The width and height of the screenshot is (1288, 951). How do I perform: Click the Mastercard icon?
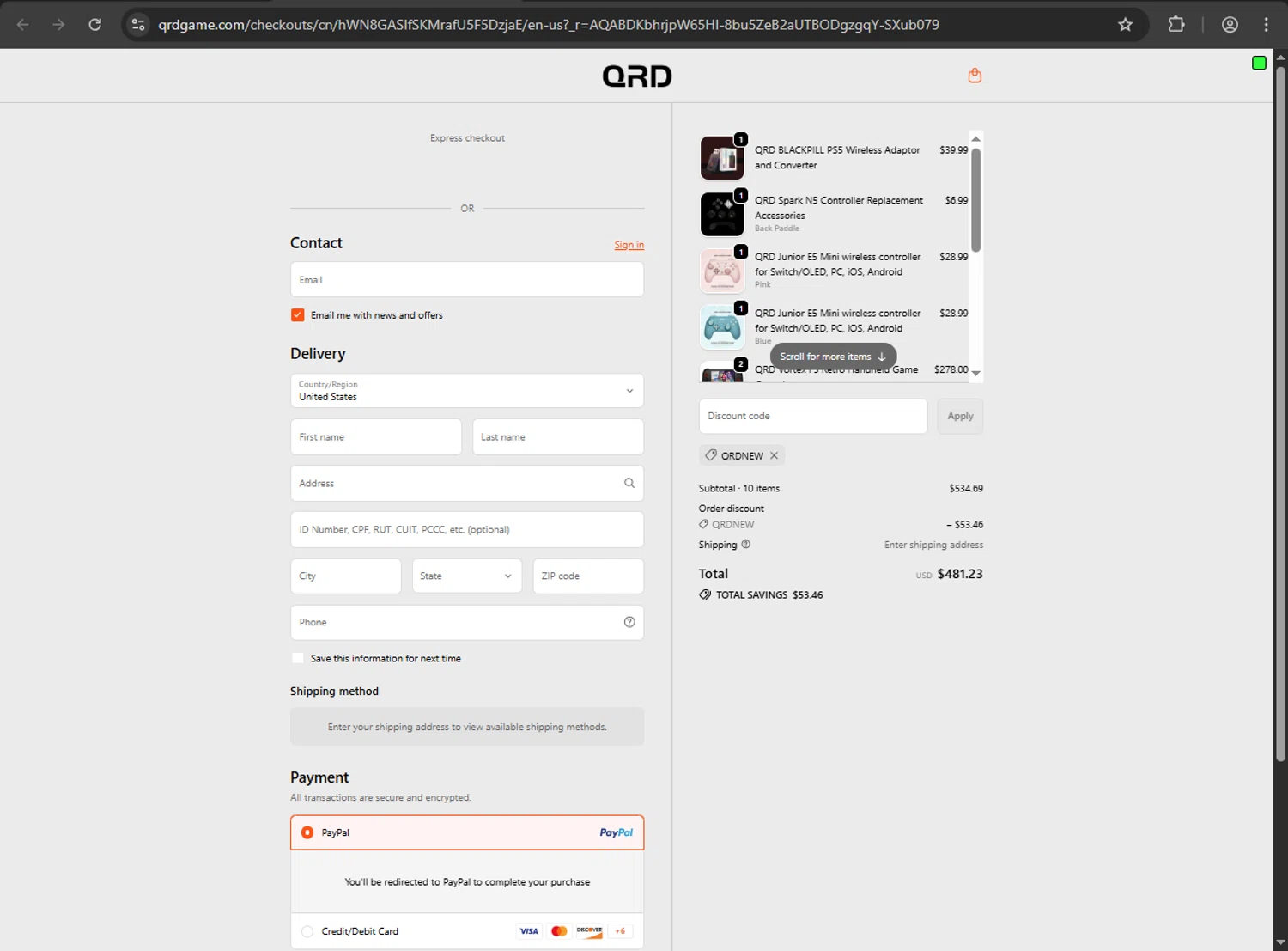pyautogui.click(x=559, y=931)
